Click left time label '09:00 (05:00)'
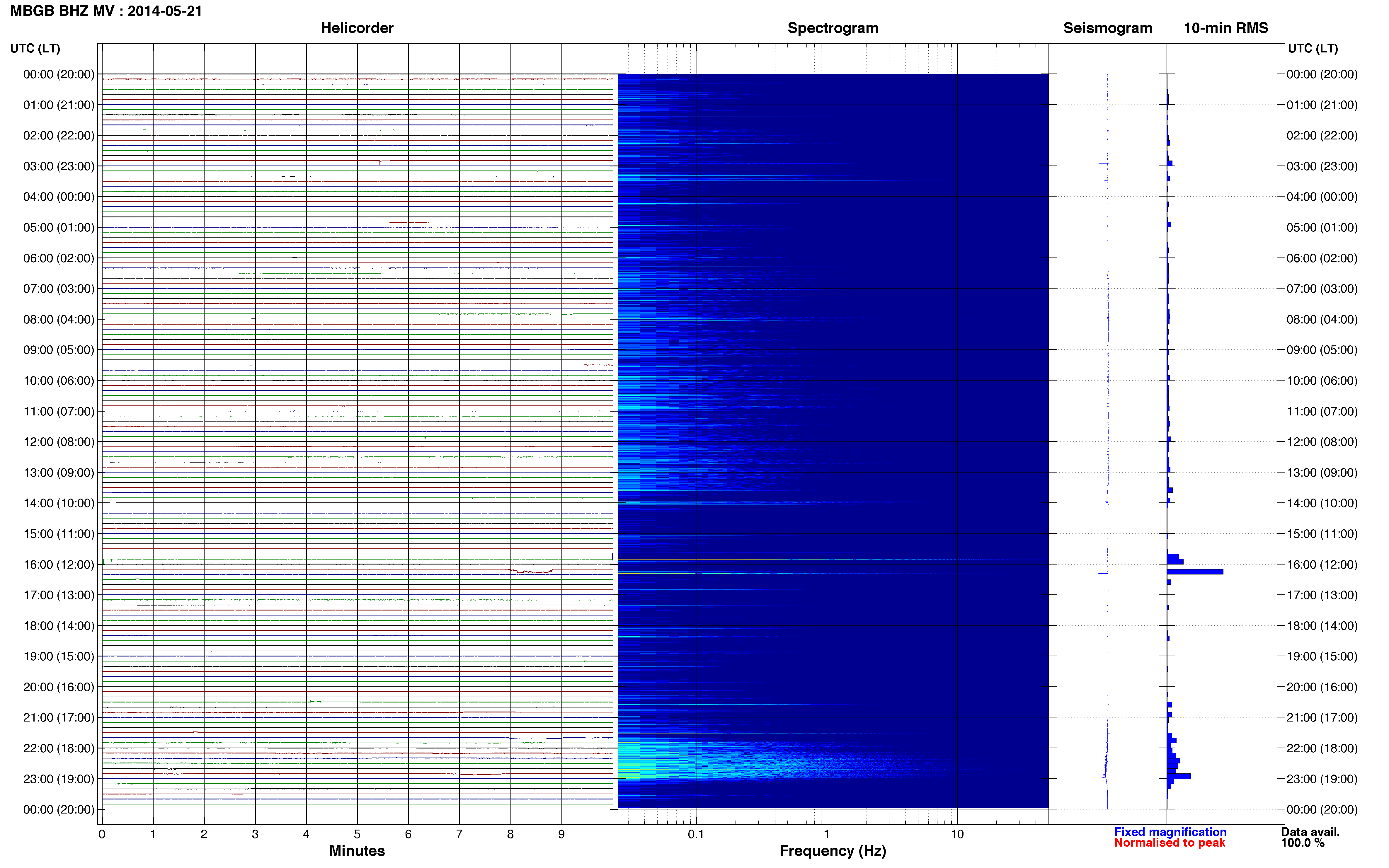1389x868 pixels. 59,349
